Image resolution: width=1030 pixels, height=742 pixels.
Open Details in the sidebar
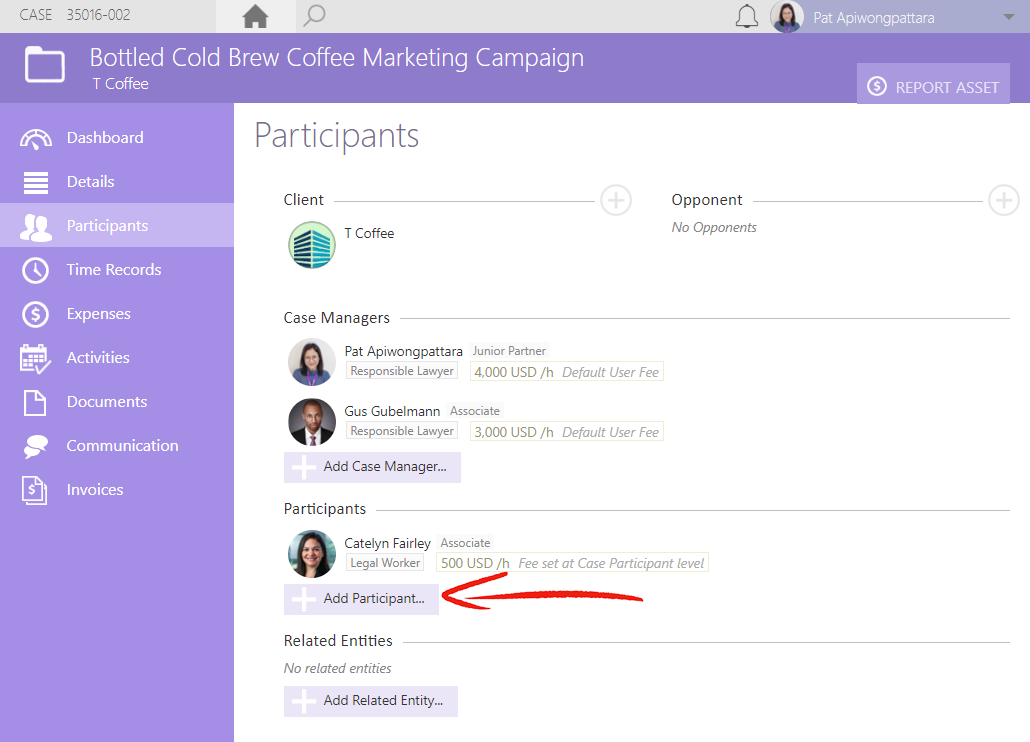117,181
